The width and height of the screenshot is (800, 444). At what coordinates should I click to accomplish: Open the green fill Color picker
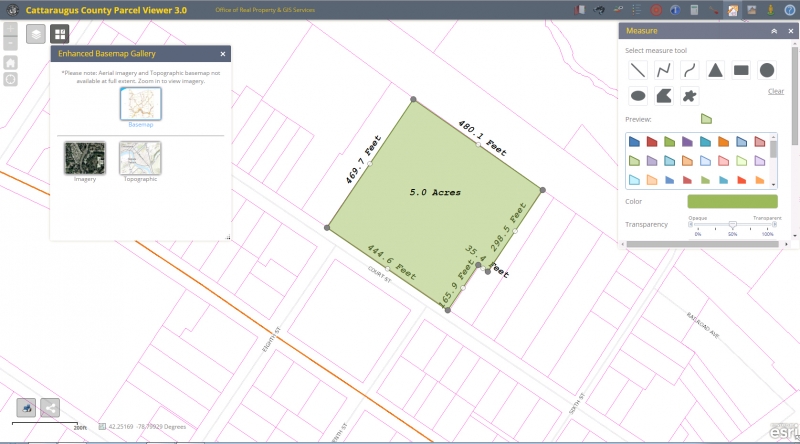click(x=732, y=202)
